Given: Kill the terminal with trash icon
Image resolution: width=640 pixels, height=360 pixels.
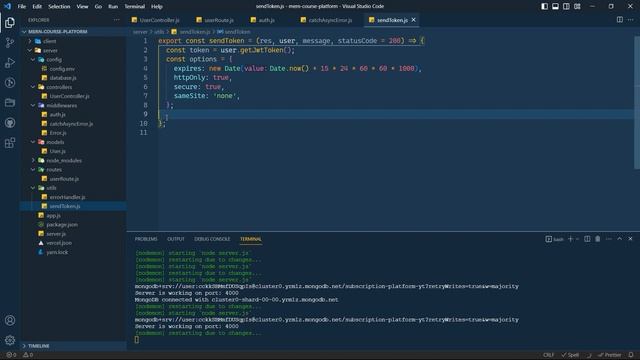Looking at the screenshot, I should (x=598, y=239).
